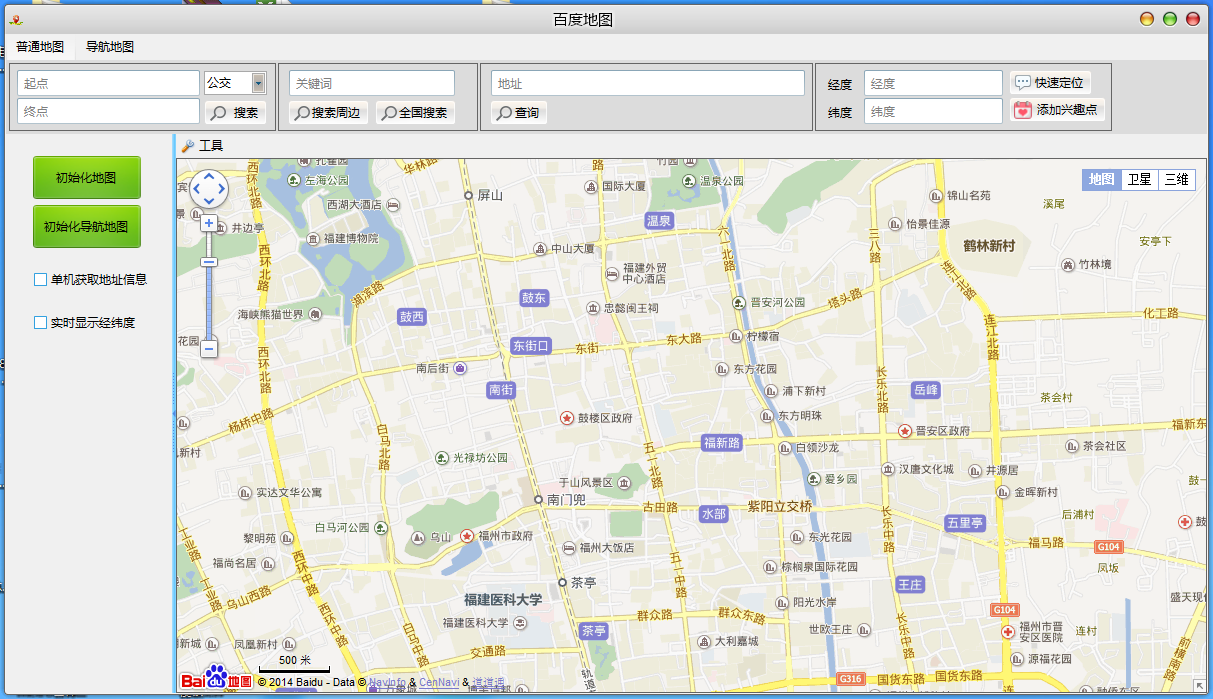Viewport: 1213px width, 699px height.
Task: Open the 普通地图 menu
Action: [40, 47]
